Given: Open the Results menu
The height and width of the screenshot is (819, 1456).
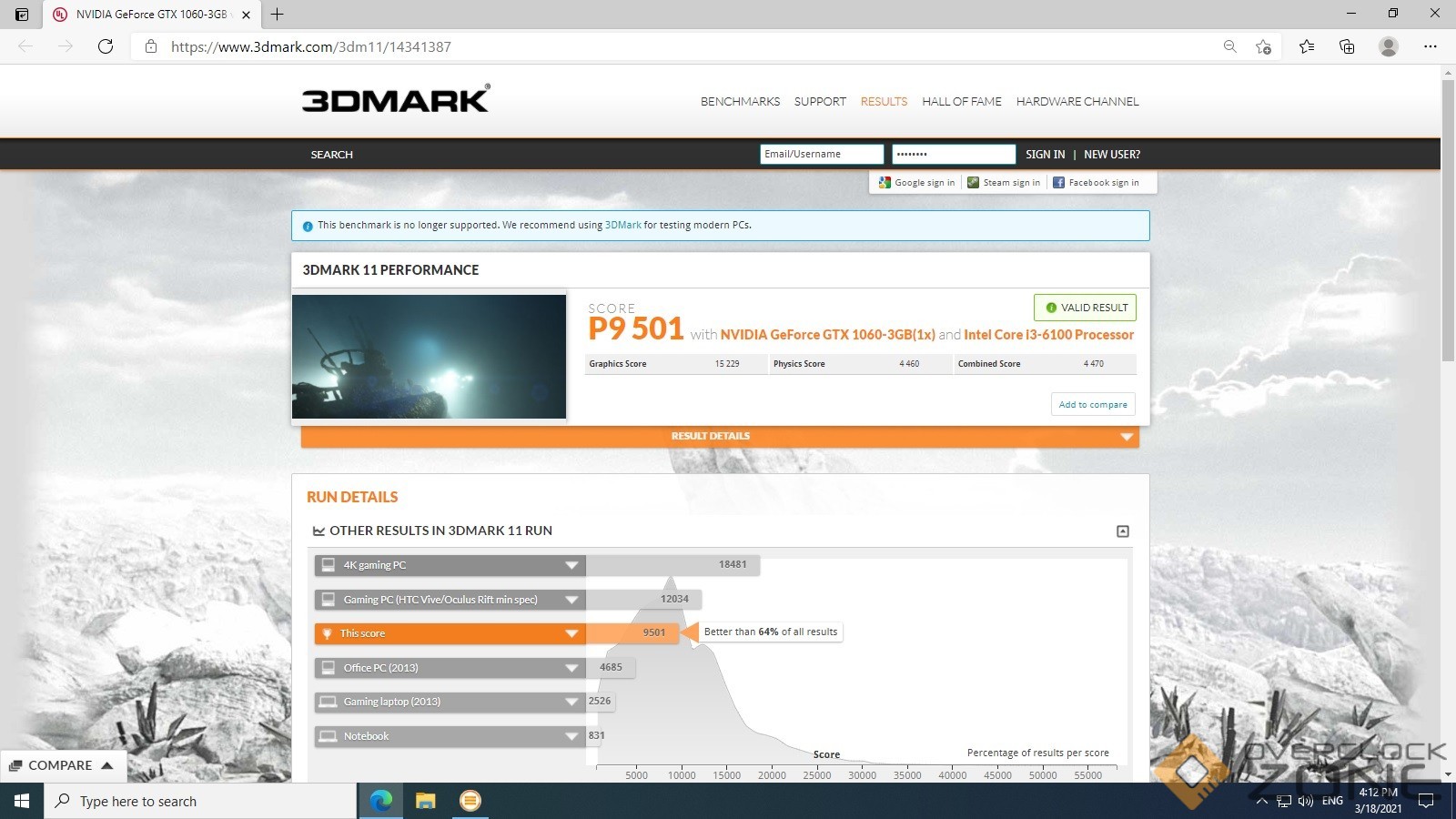Looking at the screenshot, I should 884,102.
